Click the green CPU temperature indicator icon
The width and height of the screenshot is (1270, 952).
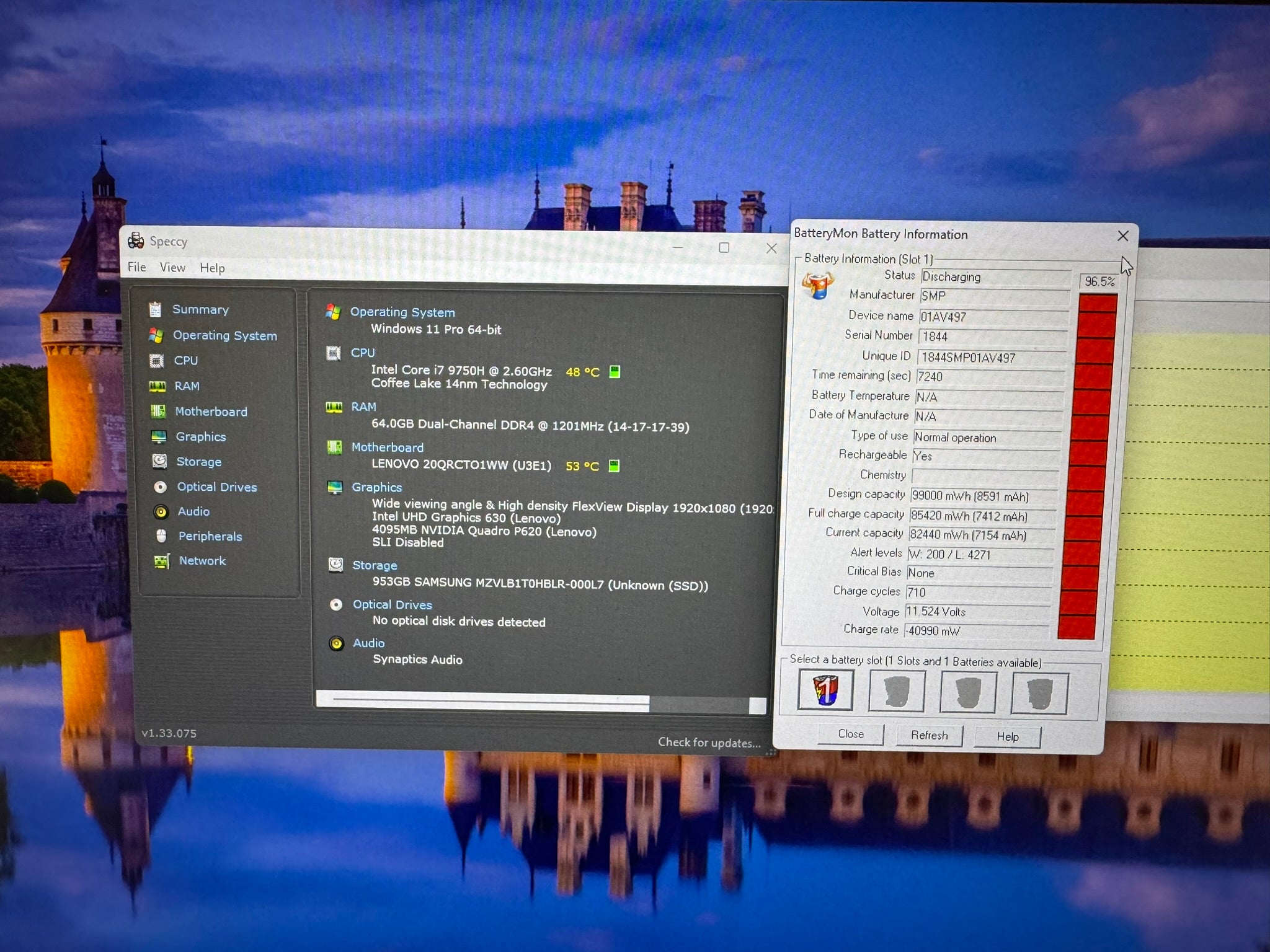click(615, 371)
